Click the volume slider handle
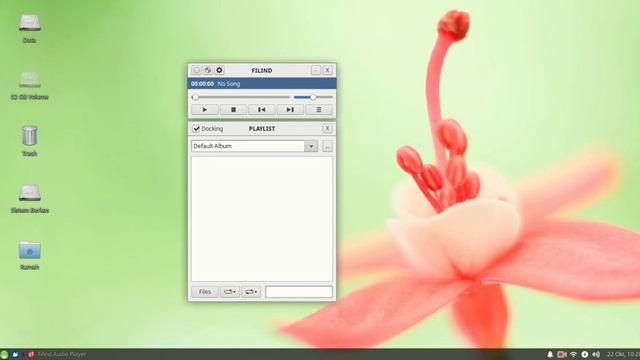 (313, 97)
